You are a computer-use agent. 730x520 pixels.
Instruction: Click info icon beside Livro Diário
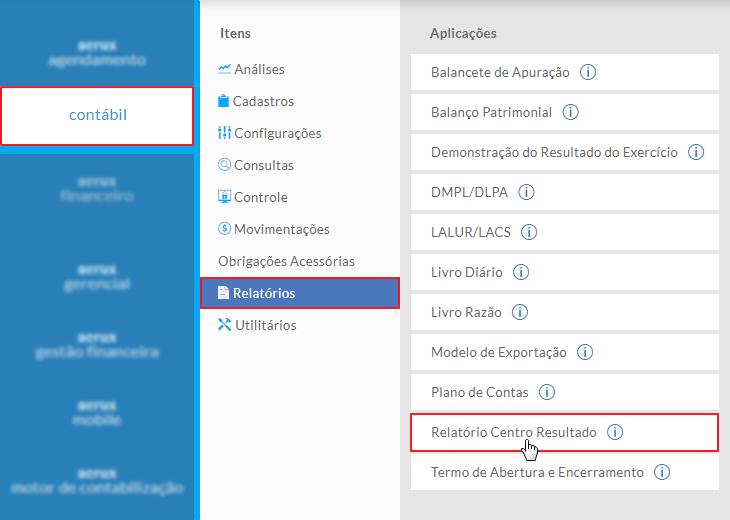[521, 272]
